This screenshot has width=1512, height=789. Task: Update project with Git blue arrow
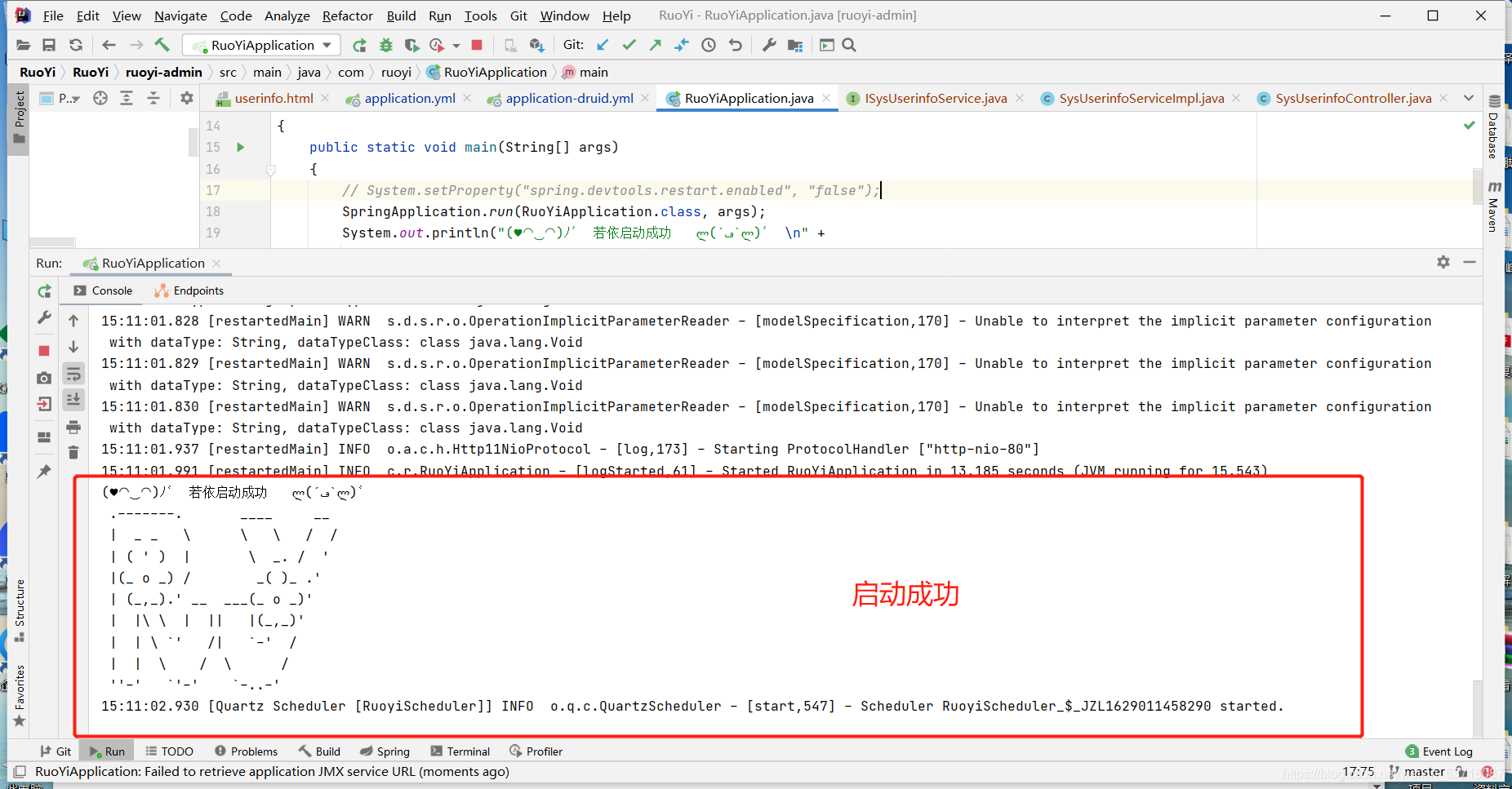(x=603, y=45)
